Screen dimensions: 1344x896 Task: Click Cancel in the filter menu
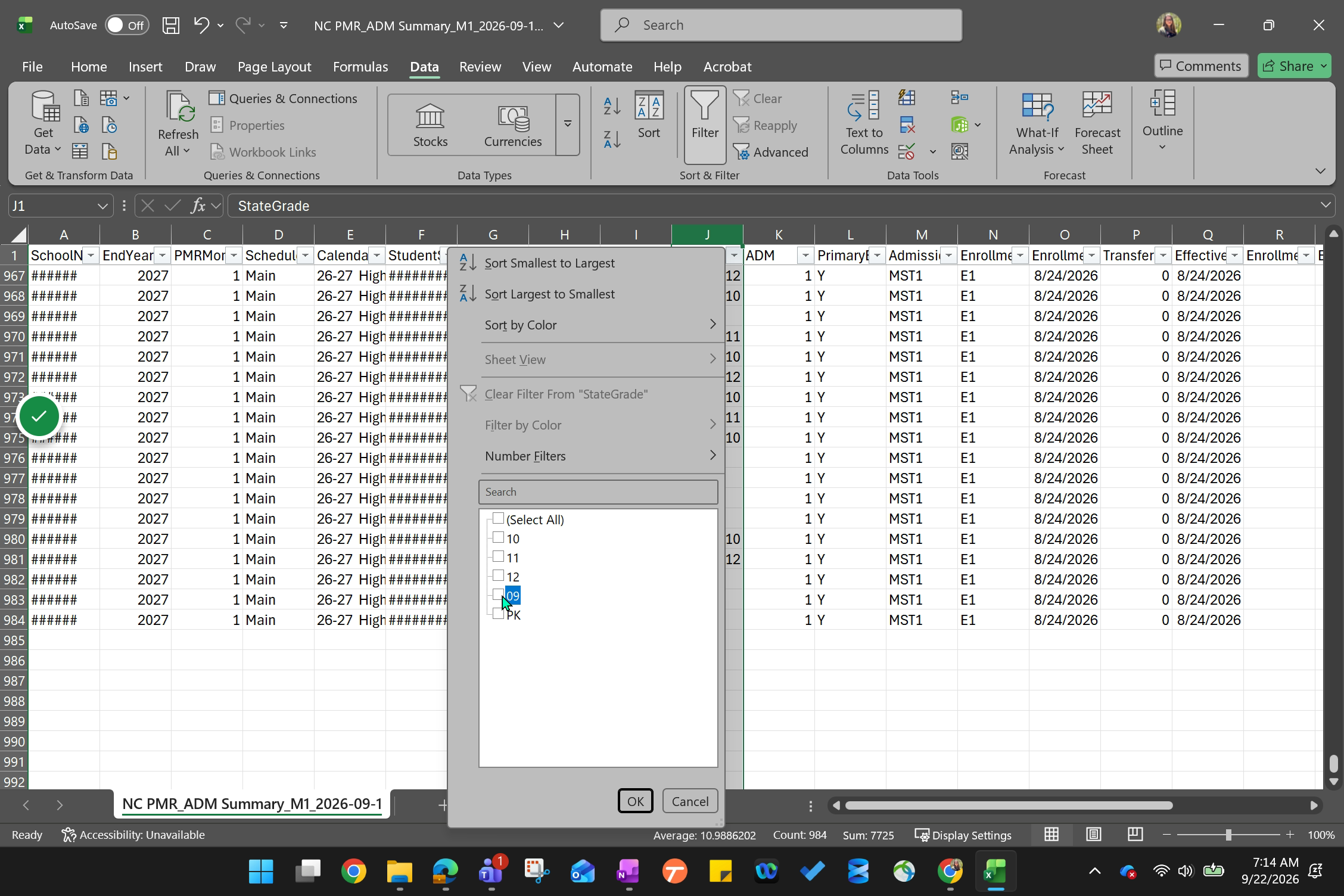click(x=690, y=801)
